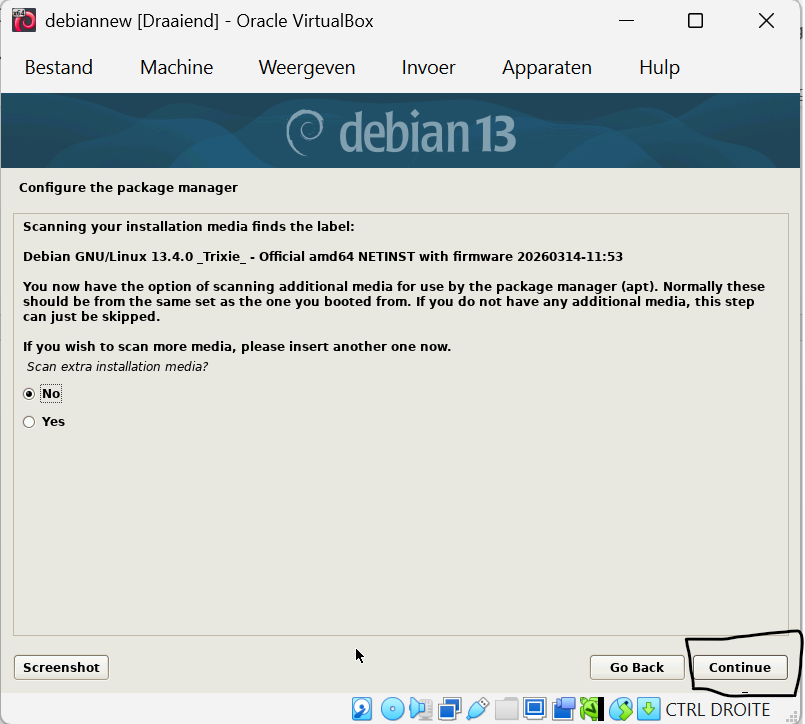Click the VirtualBox app icon in title bar
Image resolution: width=805 pixels, height=724 pixels.
pos(24,21)
